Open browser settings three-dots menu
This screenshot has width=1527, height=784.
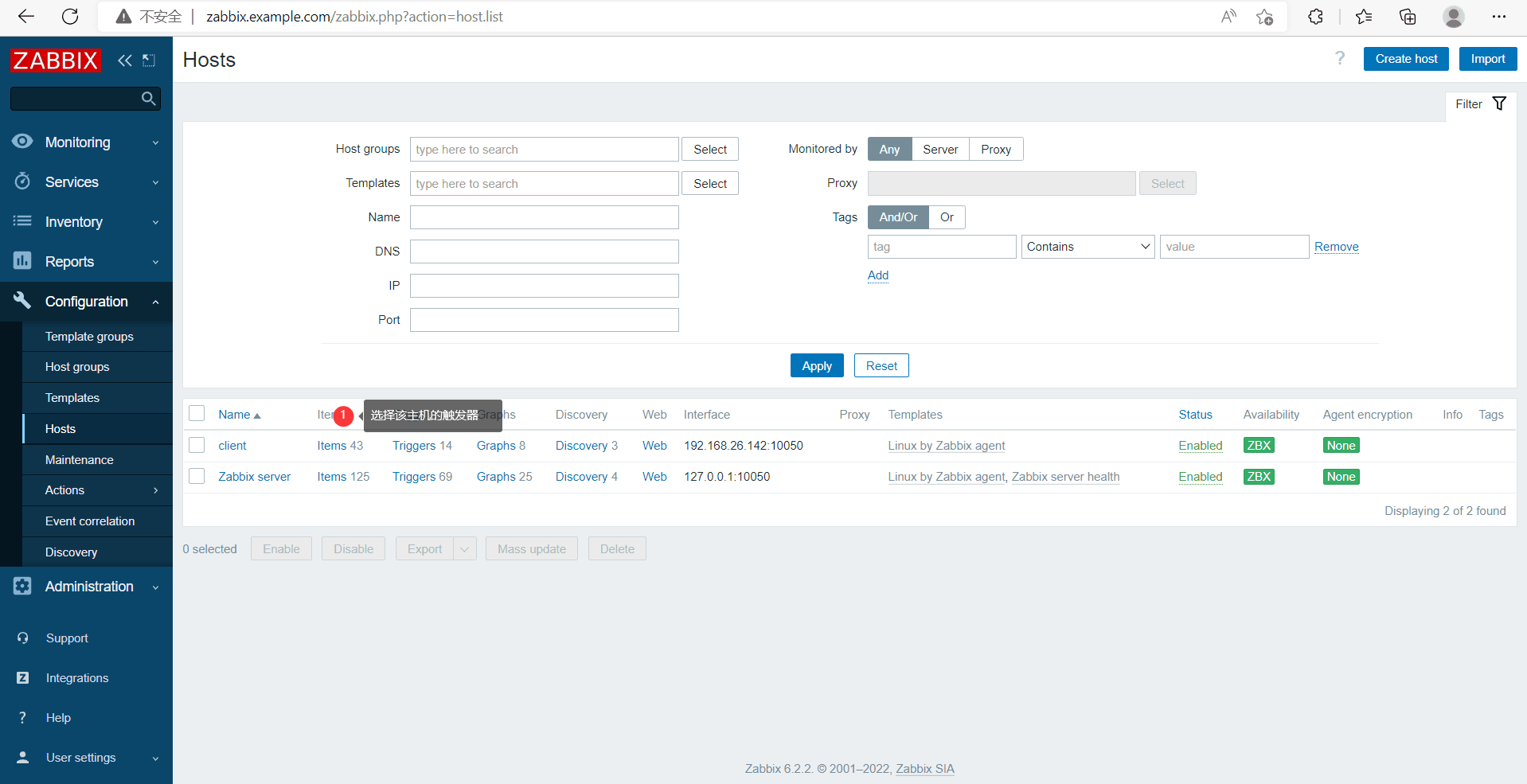tap(1499, 17)
